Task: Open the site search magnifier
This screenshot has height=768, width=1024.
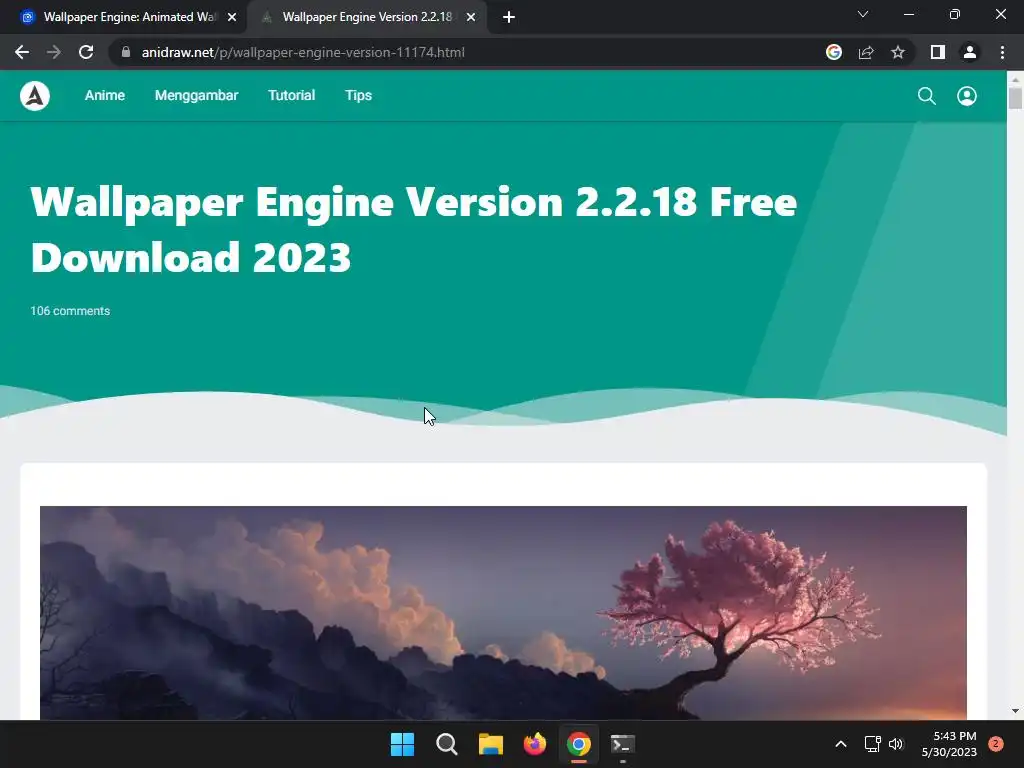Action: click(927, 96)
